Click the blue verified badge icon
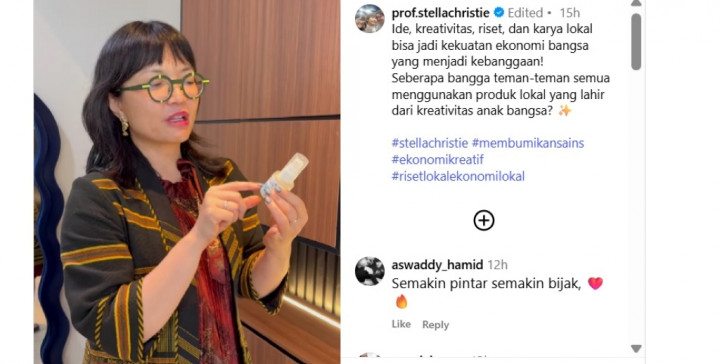The width and height of the screenshot is (720, 364). (x=499, y=12)
